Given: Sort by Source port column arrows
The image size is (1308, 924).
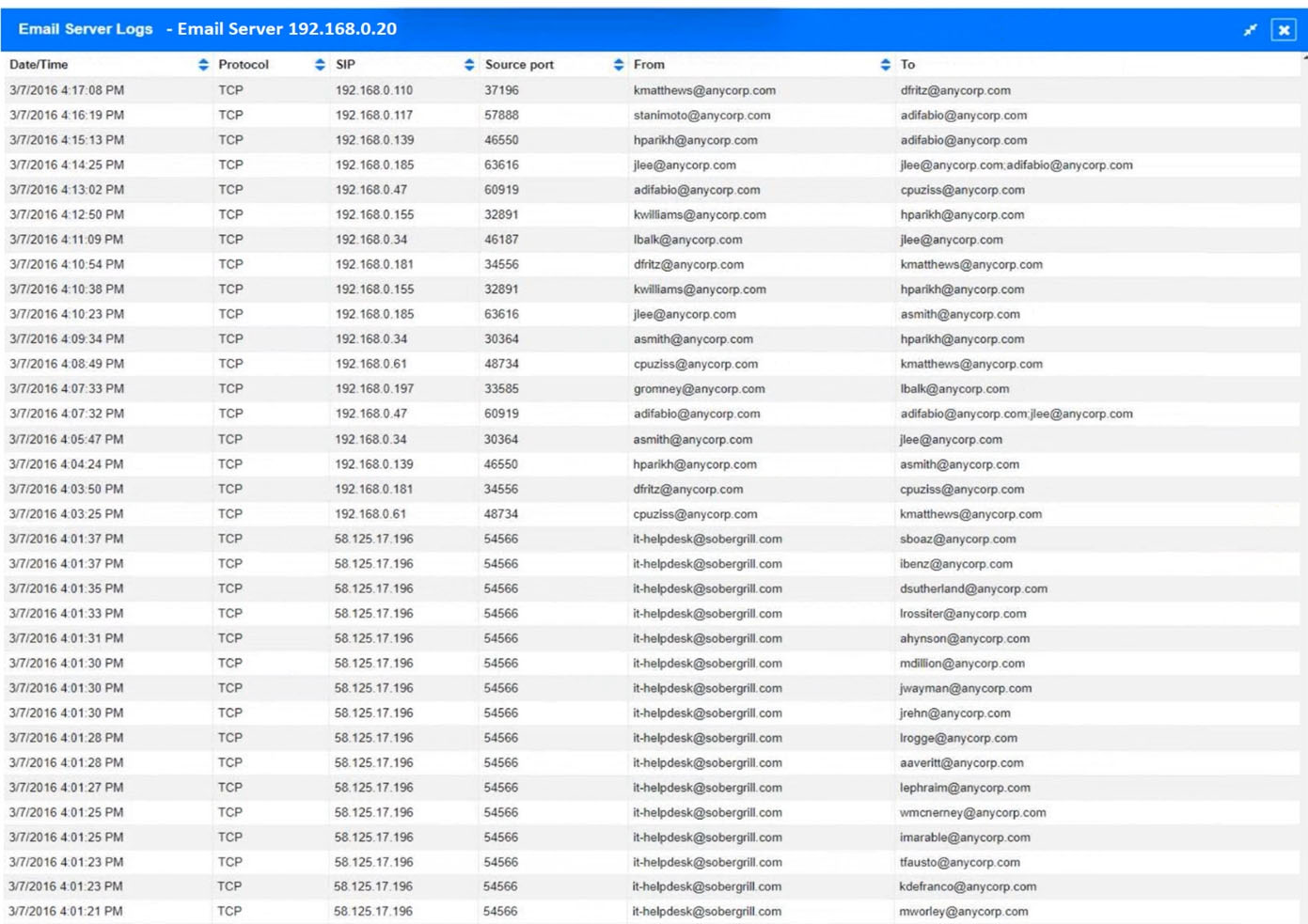Looking at the screenshot, I should coord(618,65).
